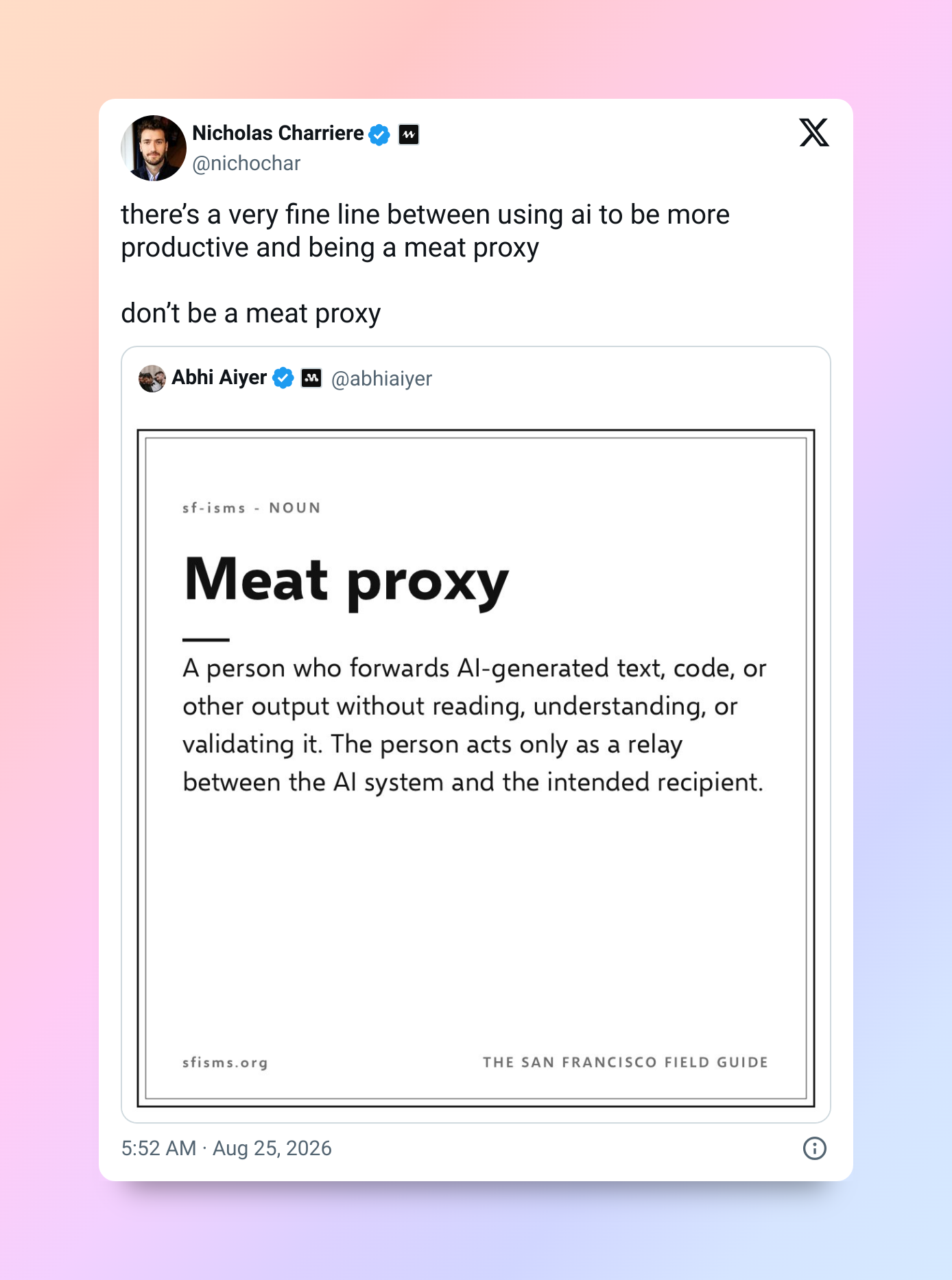Open the @nichochar handle link

tap(246, 163)
